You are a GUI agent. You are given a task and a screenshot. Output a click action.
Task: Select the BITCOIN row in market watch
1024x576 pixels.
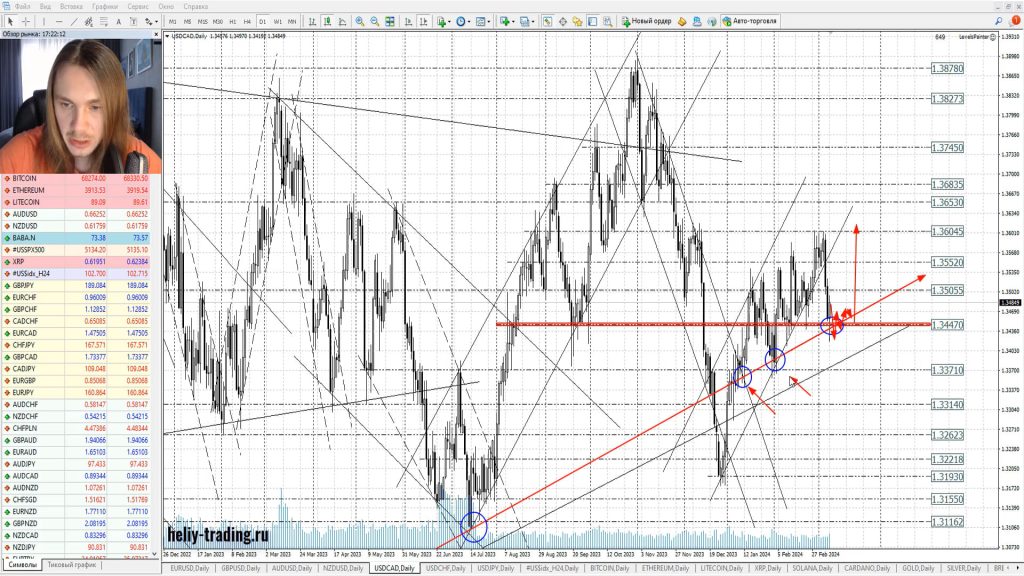click(x=40, y=178)
